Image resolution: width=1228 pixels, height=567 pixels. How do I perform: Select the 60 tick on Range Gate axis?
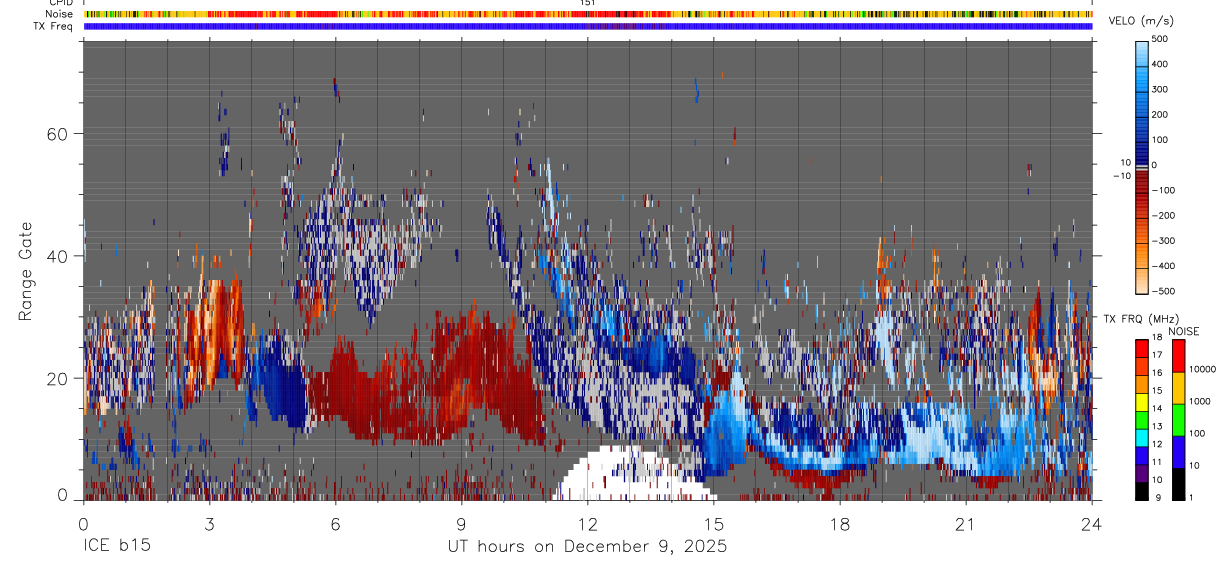click(58, 134)
